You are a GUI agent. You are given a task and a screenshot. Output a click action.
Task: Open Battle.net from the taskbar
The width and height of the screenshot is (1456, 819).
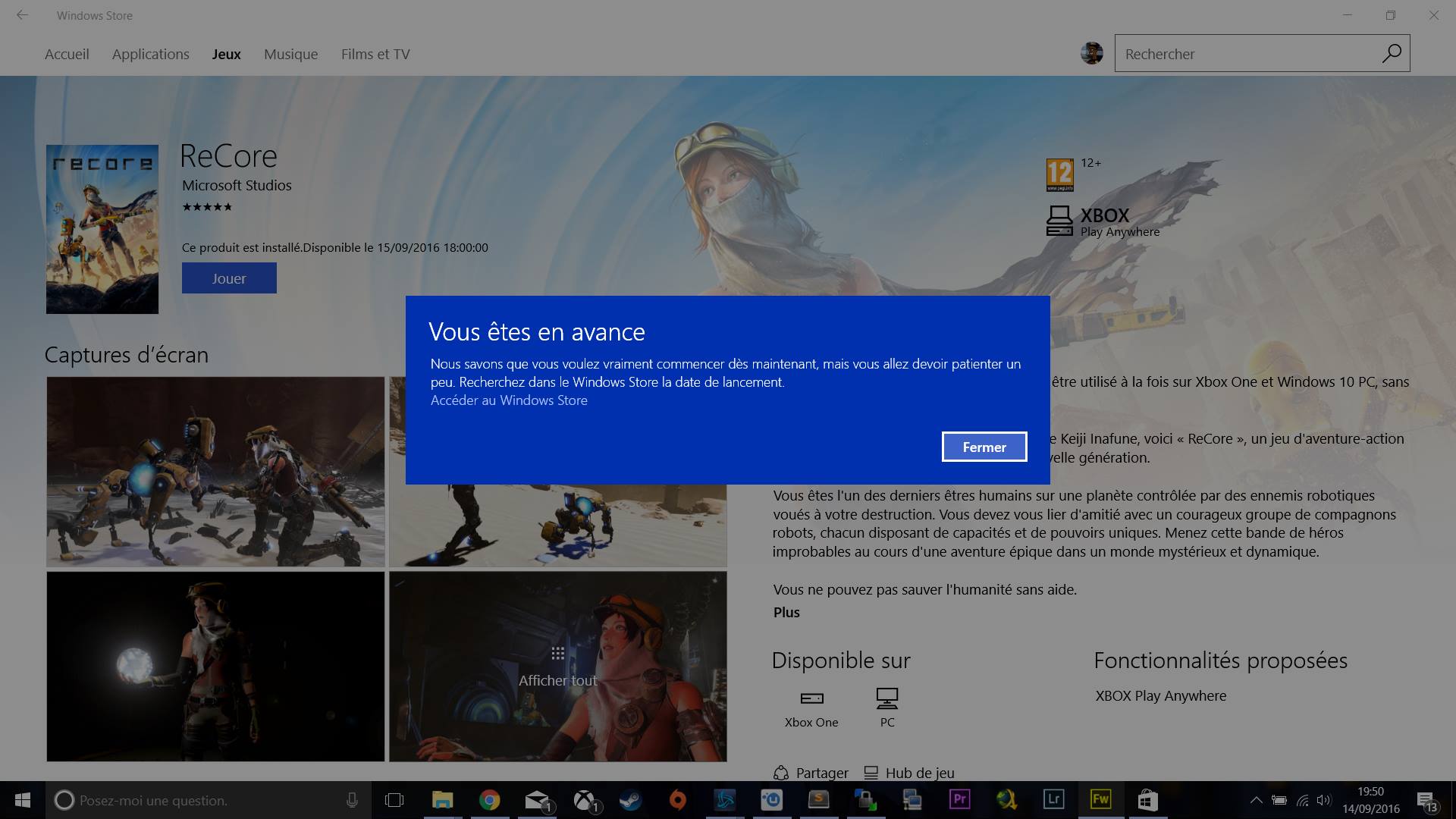pos(725,800)
